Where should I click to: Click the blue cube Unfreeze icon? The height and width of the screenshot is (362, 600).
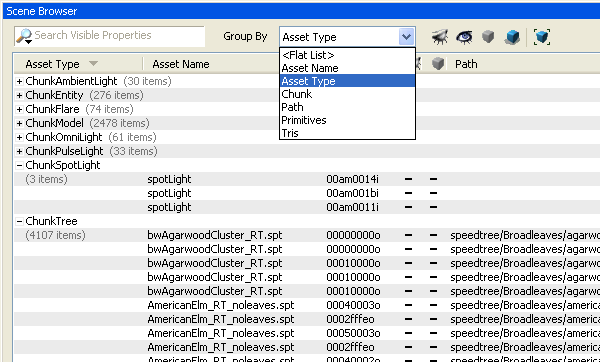(x=512, y=37)
